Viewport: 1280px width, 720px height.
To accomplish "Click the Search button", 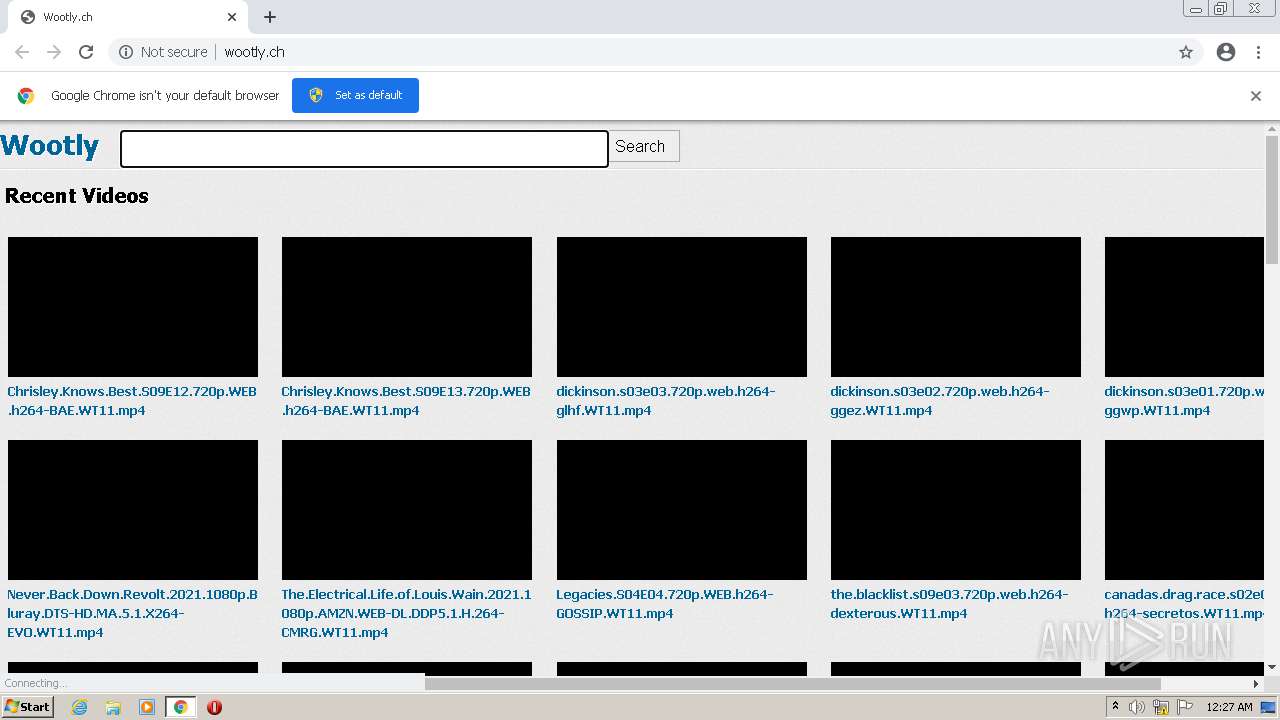I will point(643,146).
